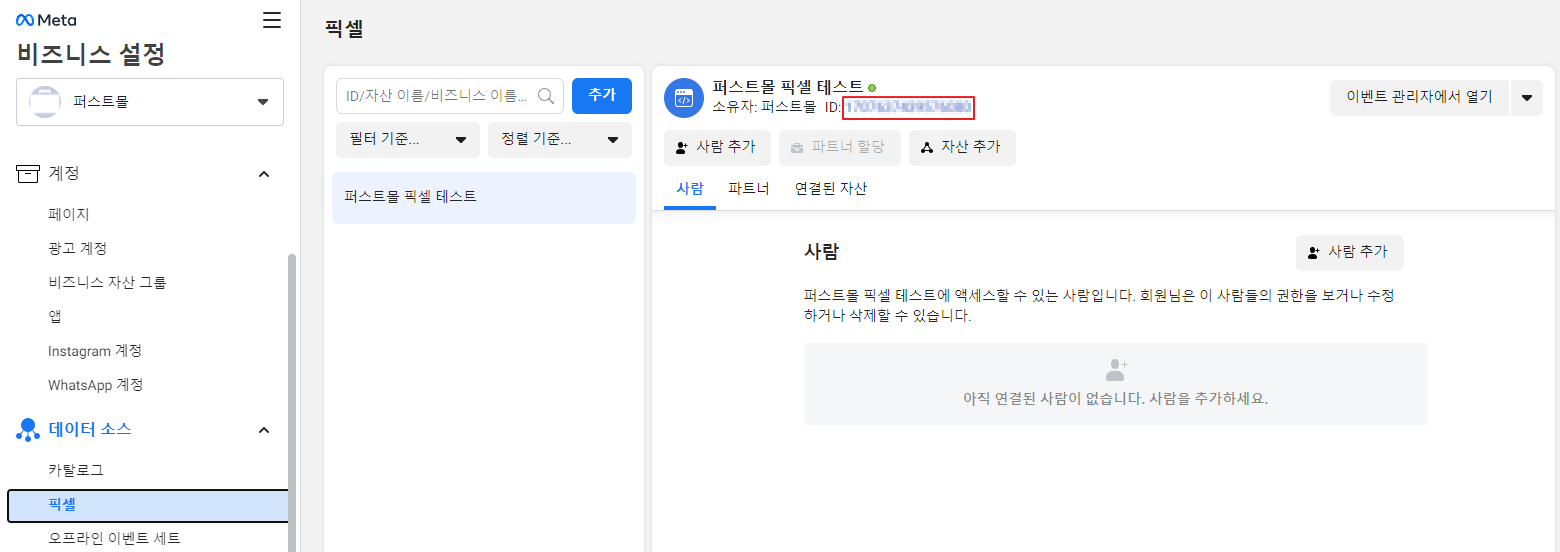Click the 데이터 소스 icon
1560x552 pixels.
(28, 430)
